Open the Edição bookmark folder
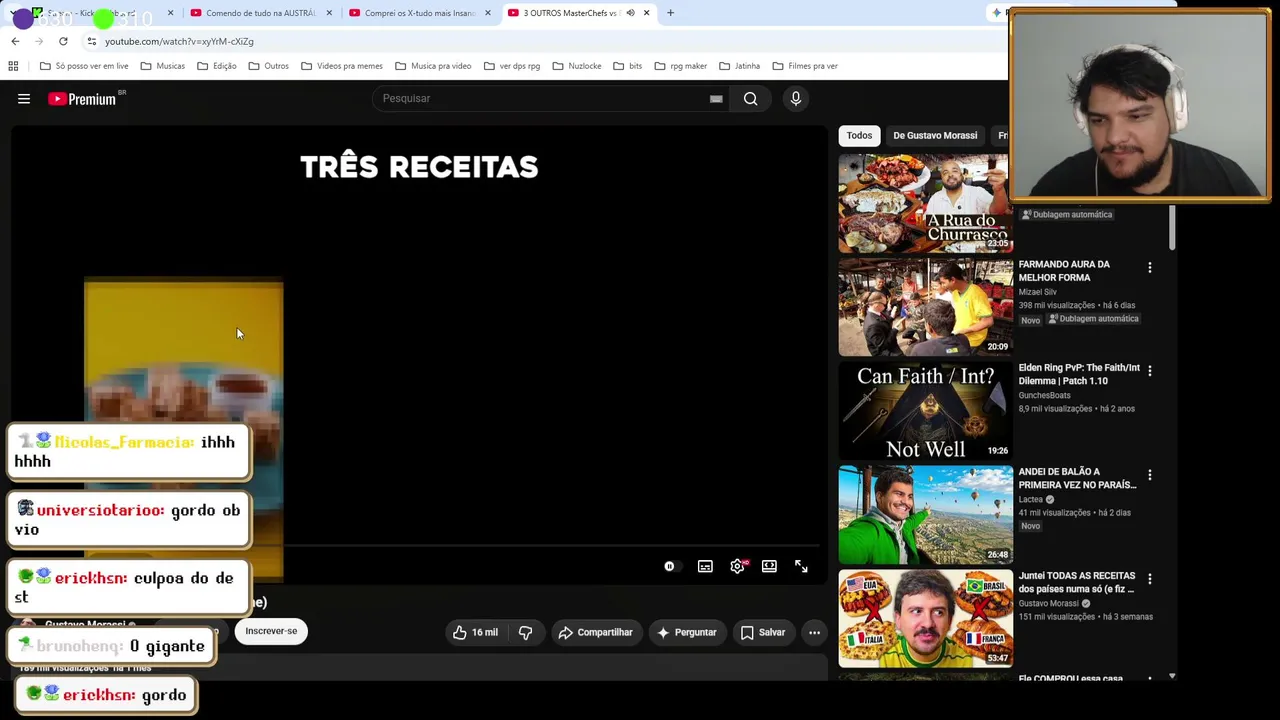Image resolution: width=1280 pixels, height=720 pixels. (x=217, y=66)
